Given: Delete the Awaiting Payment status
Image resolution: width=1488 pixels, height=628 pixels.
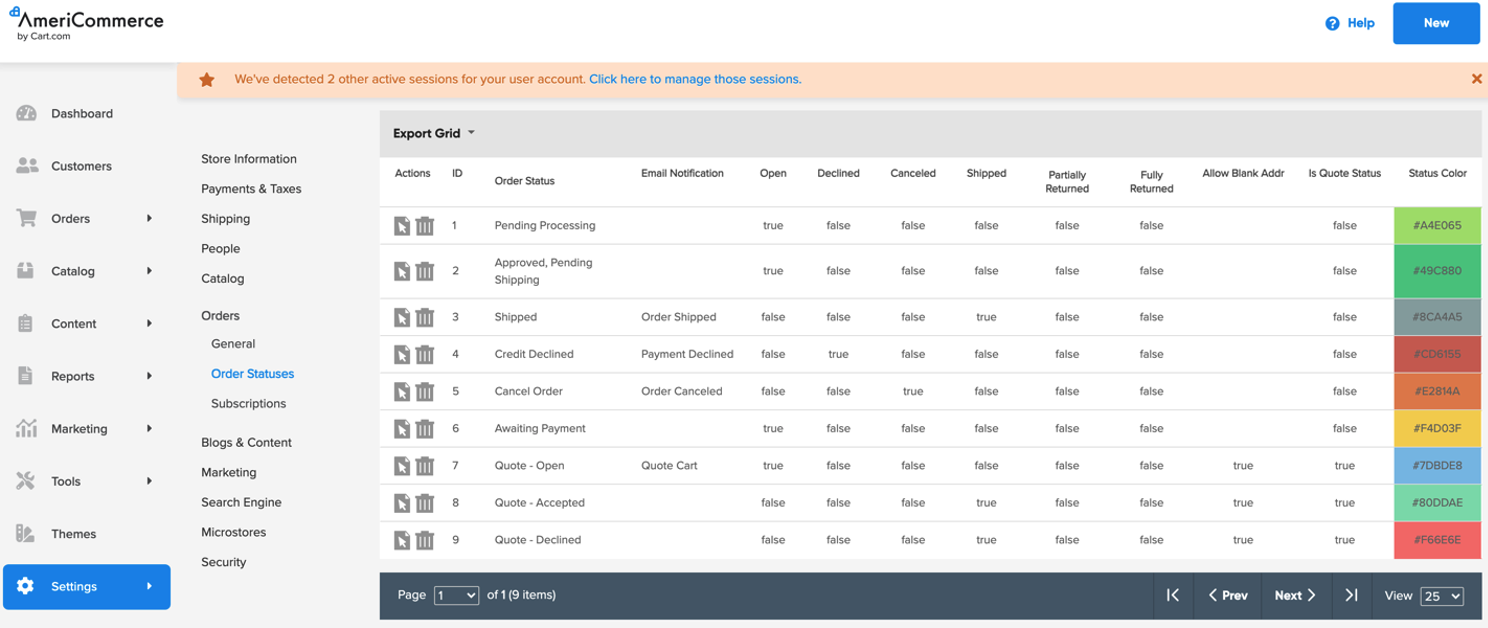Looking at the screenshot, I should (425, 428).
